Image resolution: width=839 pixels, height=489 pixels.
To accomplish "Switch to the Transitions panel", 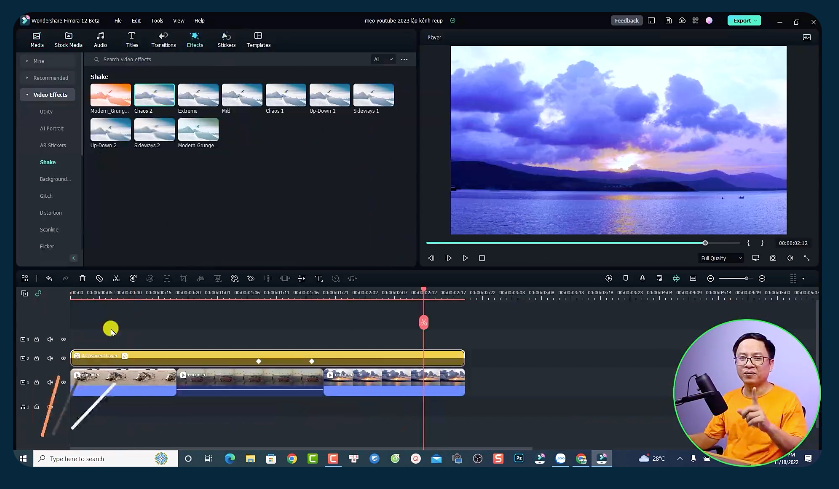I will [163, 39].
